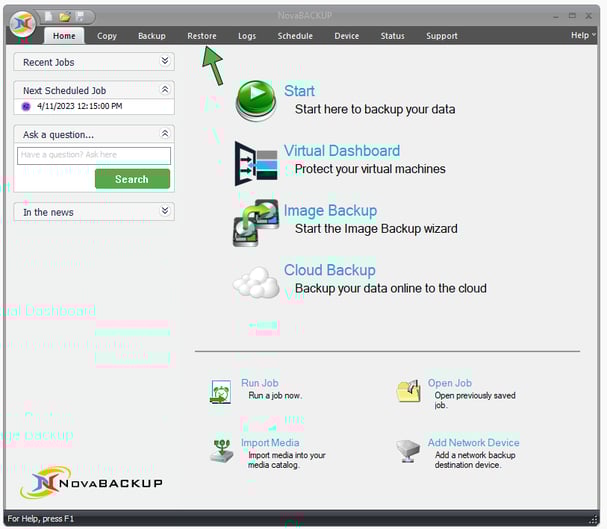The height and width of the screenshot is (529, 607).
Task: Switch to the Backup tab
Action: (152, 36)
